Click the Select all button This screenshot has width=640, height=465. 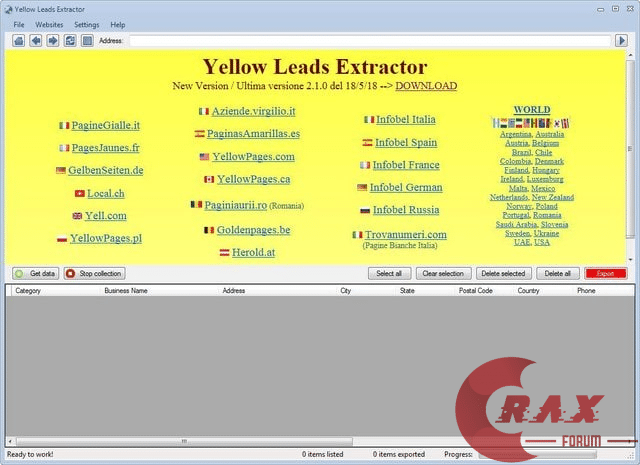(389, 273)
